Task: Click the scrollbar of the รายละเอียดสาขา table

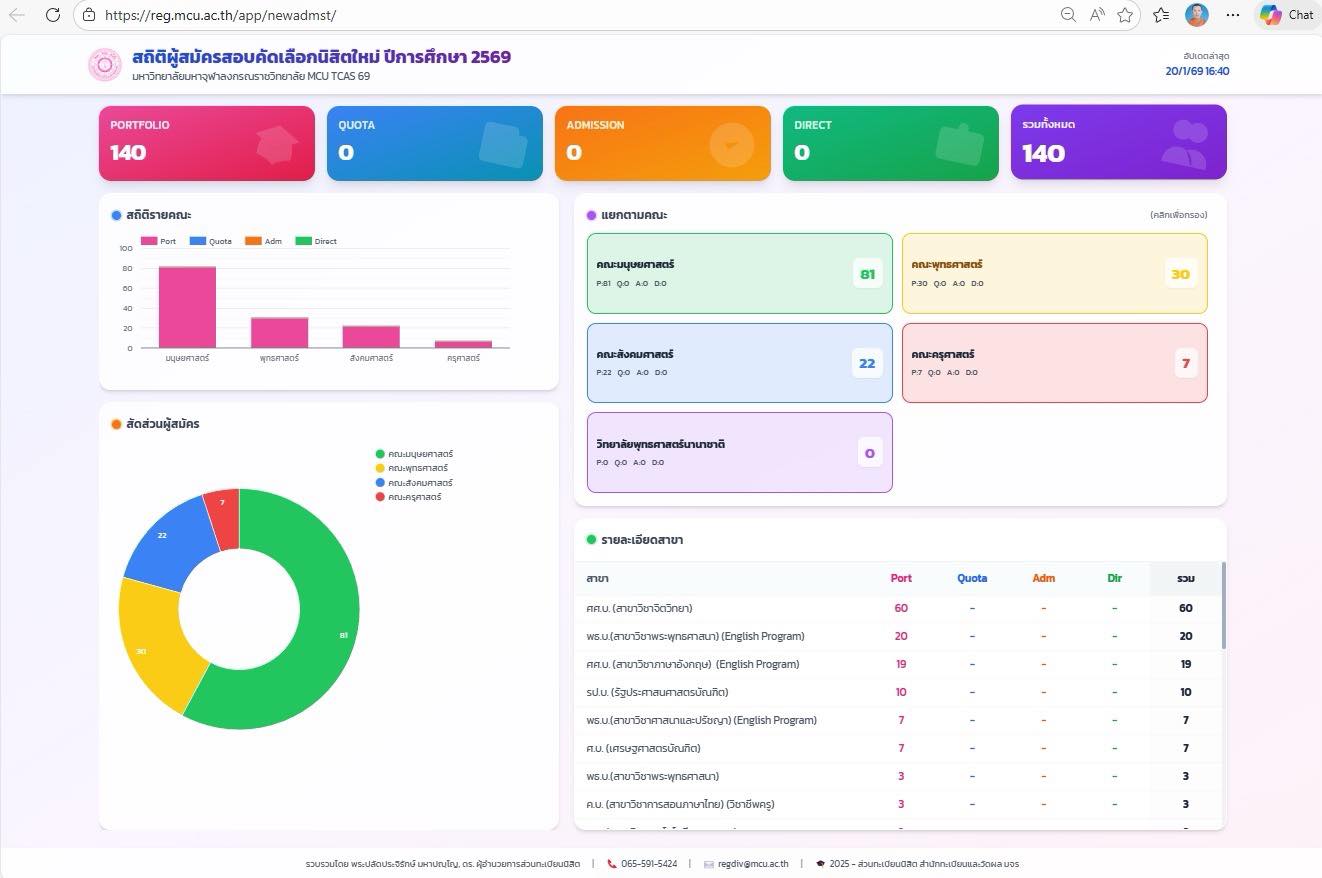Action: click(1223, 605)
